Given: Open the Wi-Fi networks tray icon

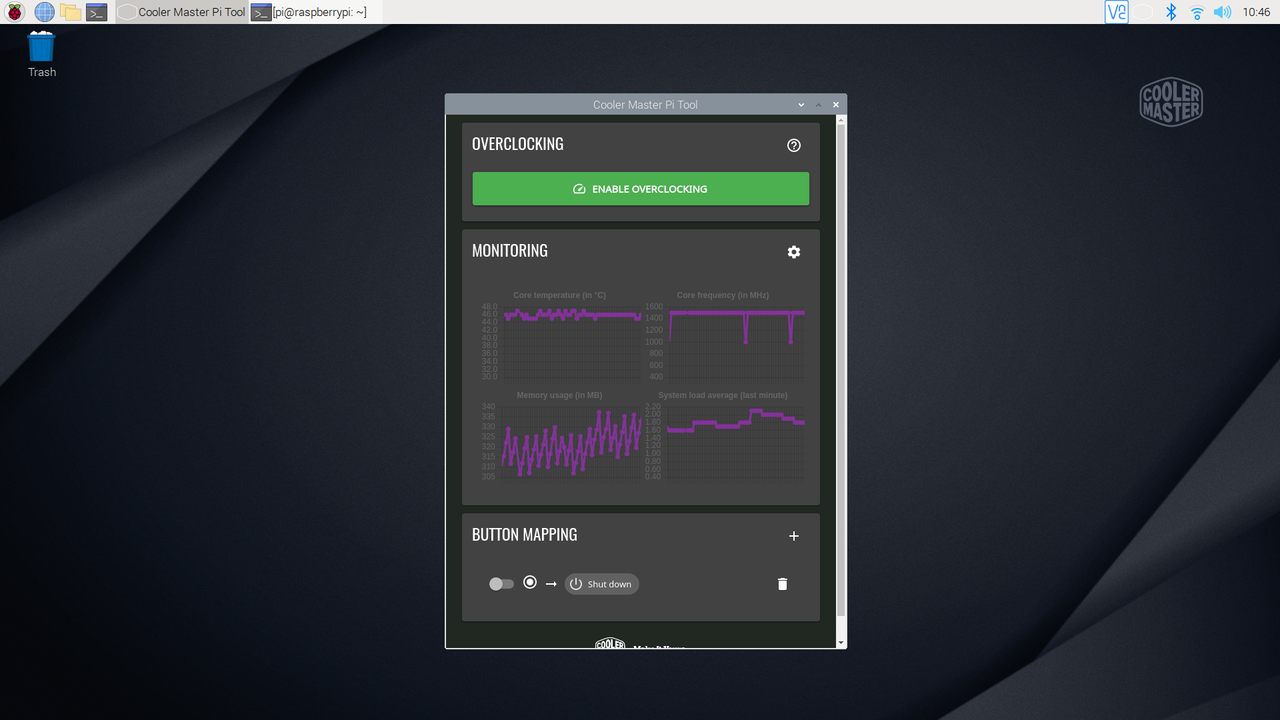Looking at the screenshot, I should 1197,12.
